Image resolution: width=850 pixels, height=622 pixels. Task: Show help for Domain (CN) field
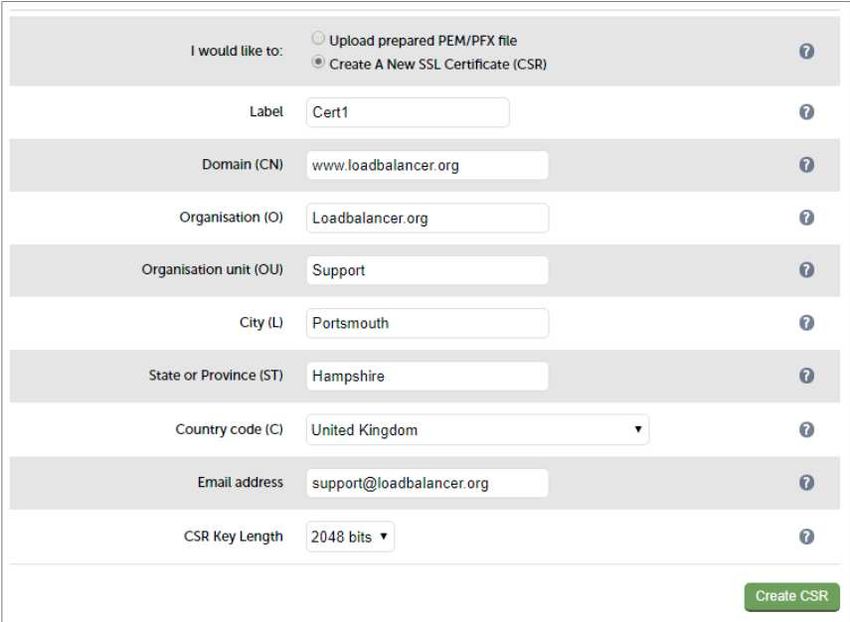point(806,165)
